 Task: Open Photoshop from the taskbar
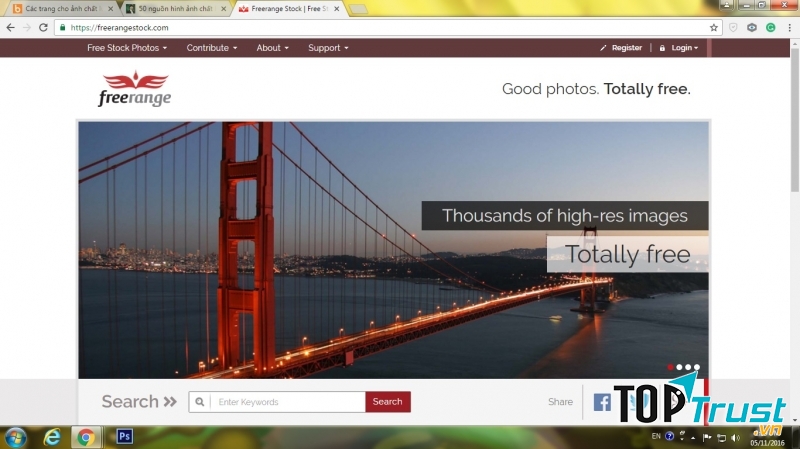[x=126, y=437]
